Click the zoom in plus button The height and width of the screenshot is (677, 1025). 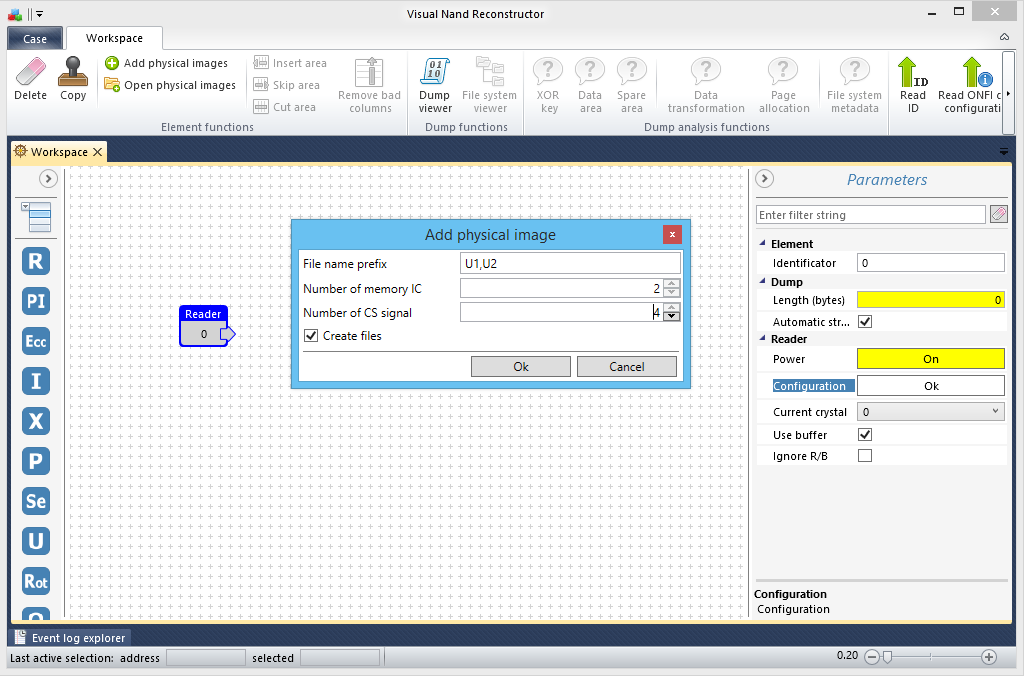[x=988, y=657]
